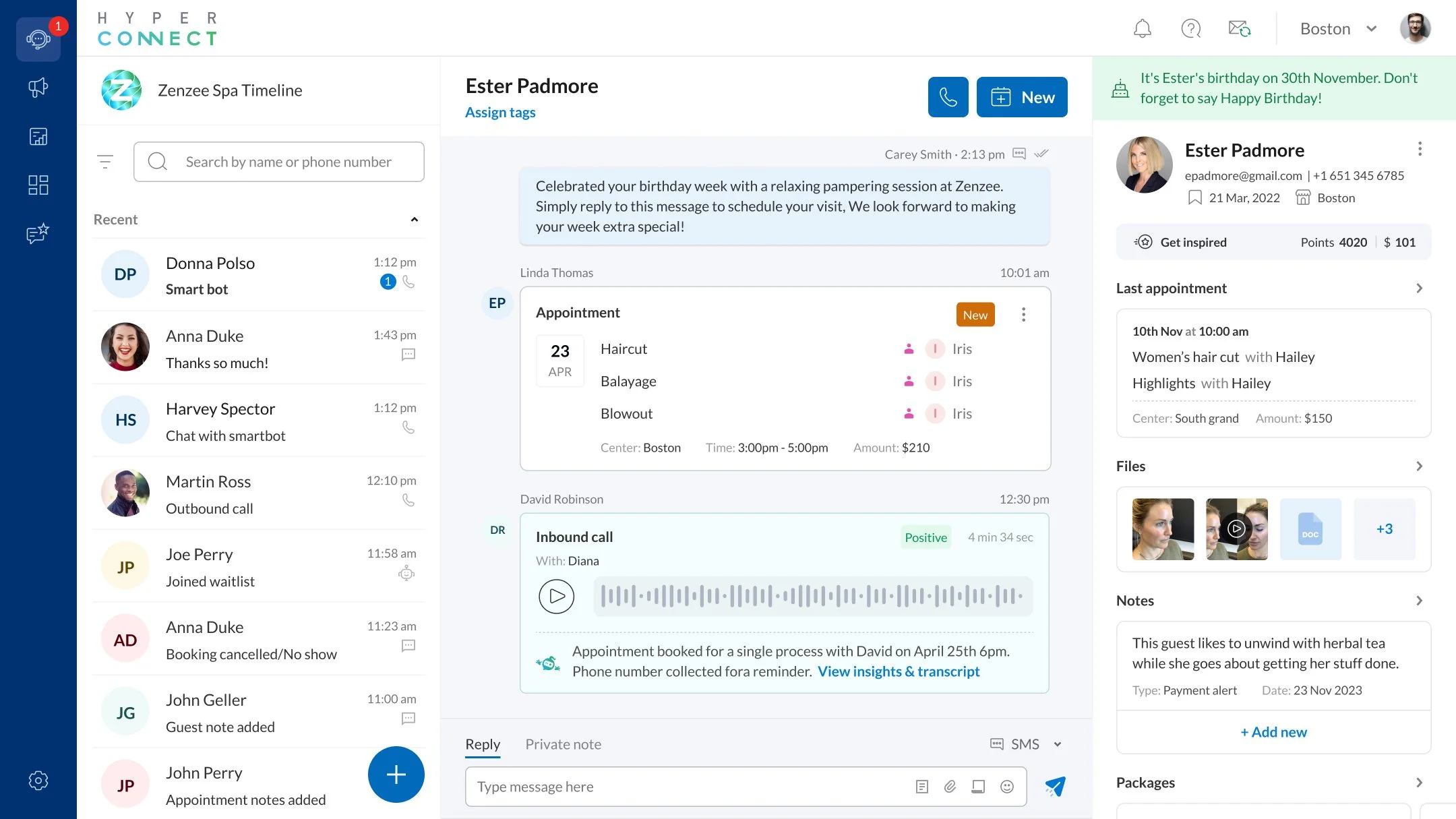Image resolution: width=1456 pixels, height=819 pixels.
Task: Open the notifications bell icon
Action: point(1142,29)
